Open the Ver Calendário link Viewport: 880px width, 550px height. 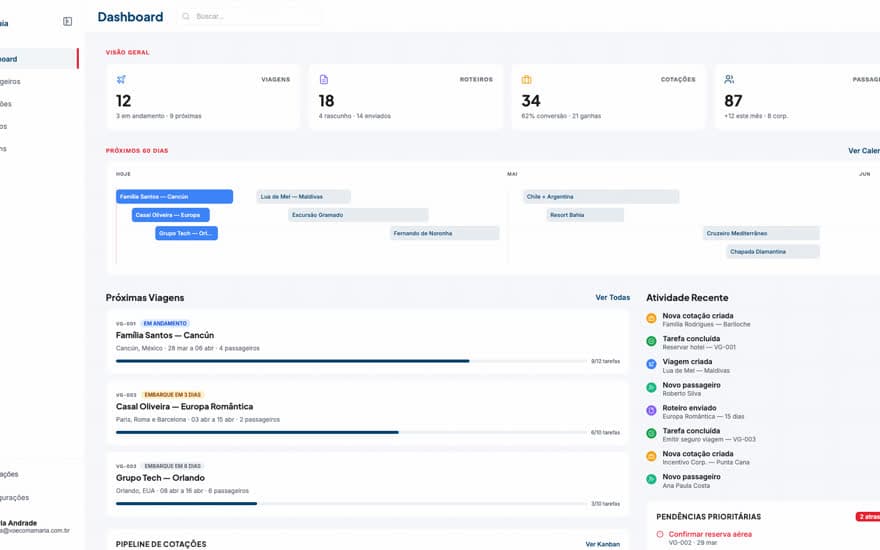(x=864, y=150)
